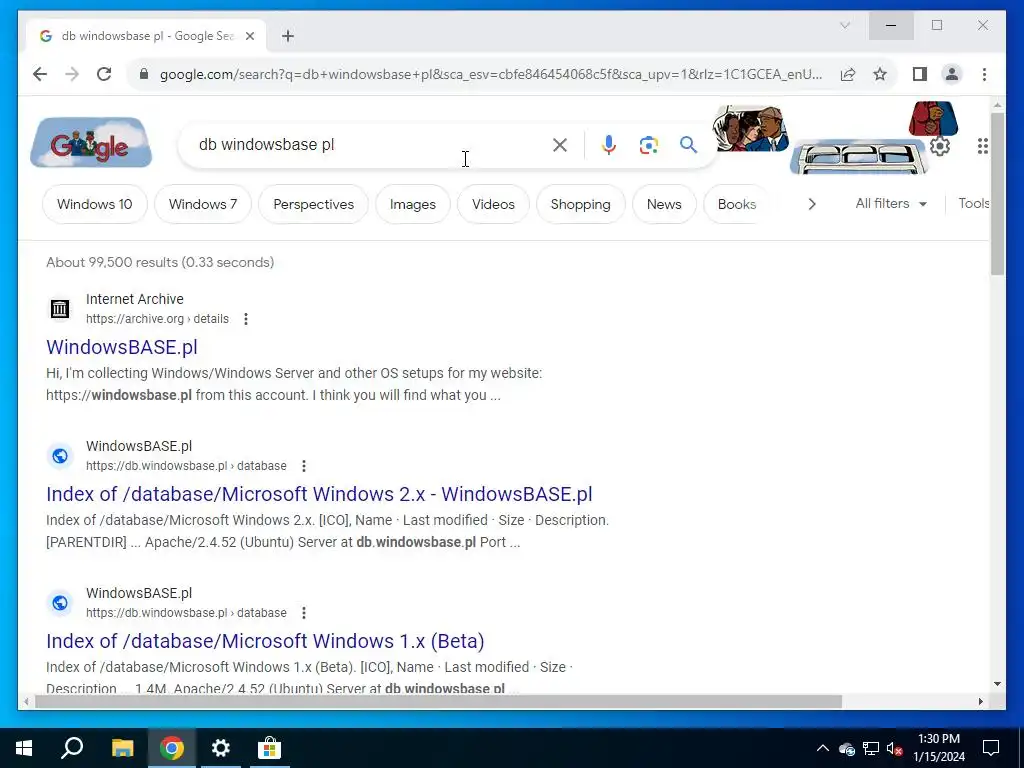Submit search with magnifier icon
Screen dimensions: 1024x768
(688, 144)
